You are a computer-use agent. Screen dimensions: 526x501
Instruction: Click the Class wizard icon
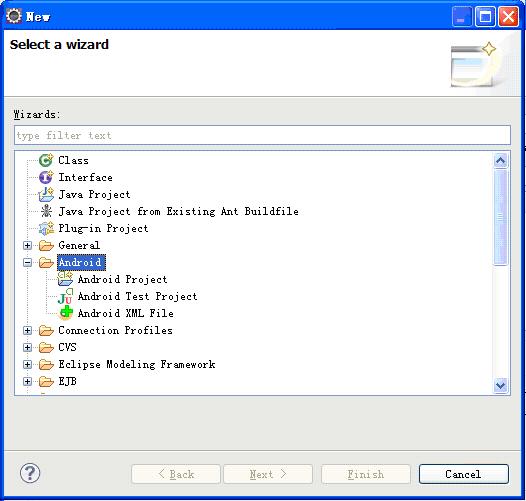pos(46,160)
